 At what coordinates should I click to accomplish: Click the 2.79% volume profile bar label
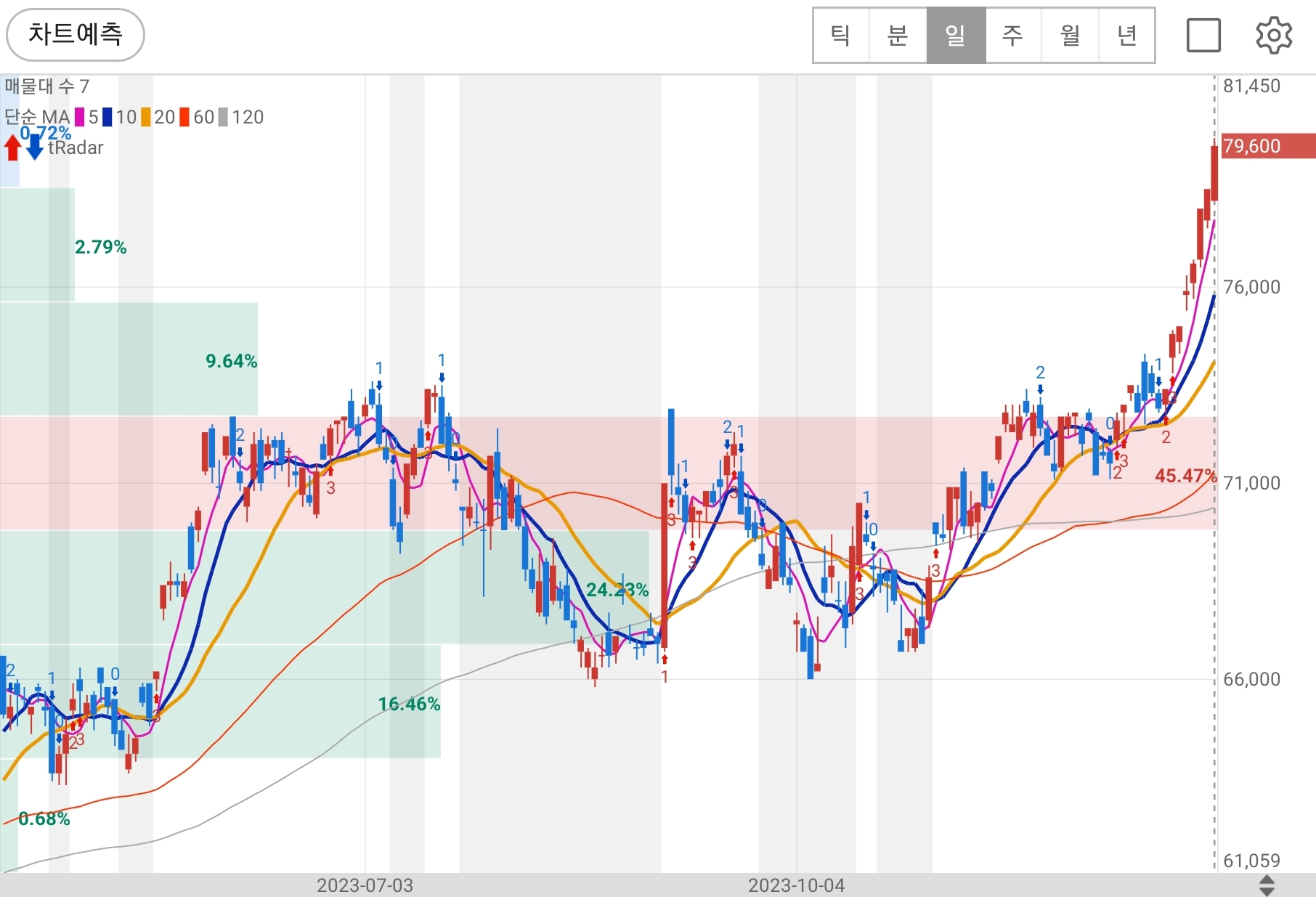tap(101, 247)
